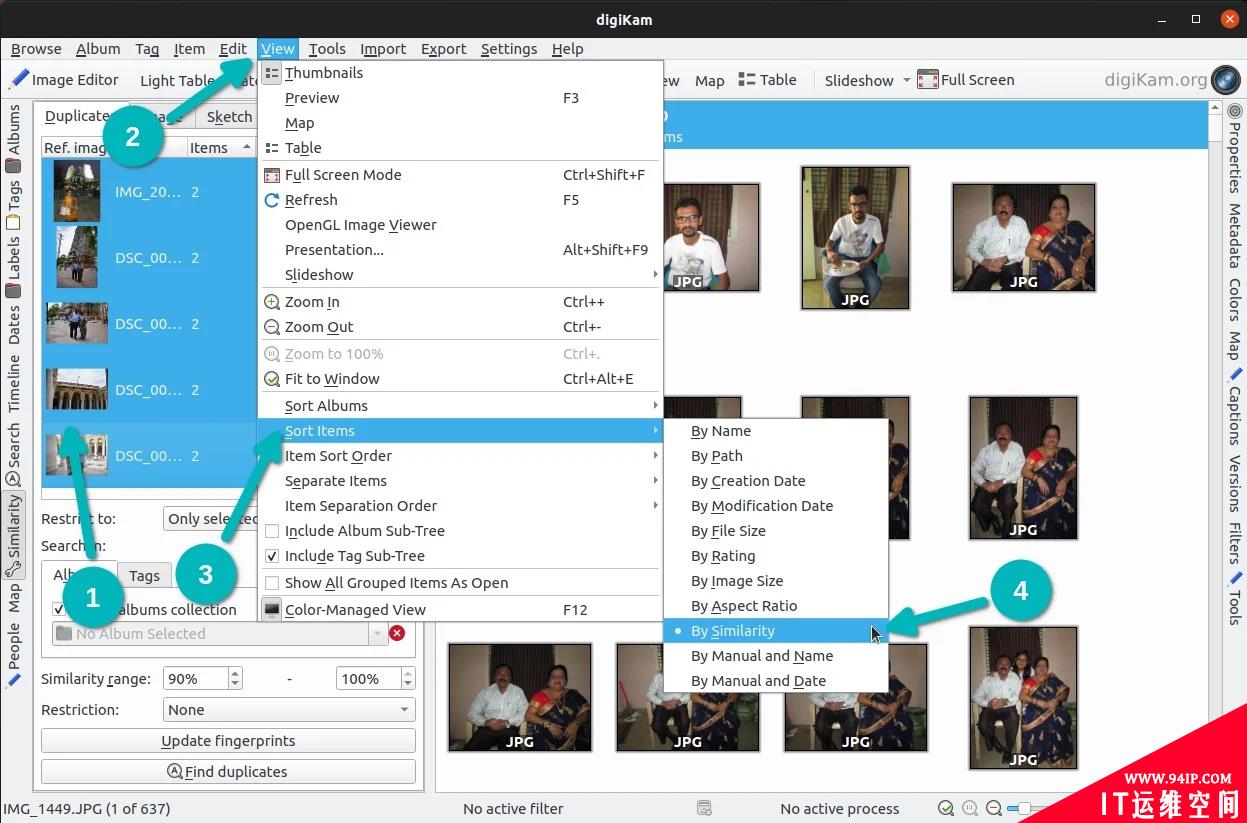Choose Presentation... in the View menu
The width and height of the screenshot is (1247, 823).
click(x=461, y=250)
